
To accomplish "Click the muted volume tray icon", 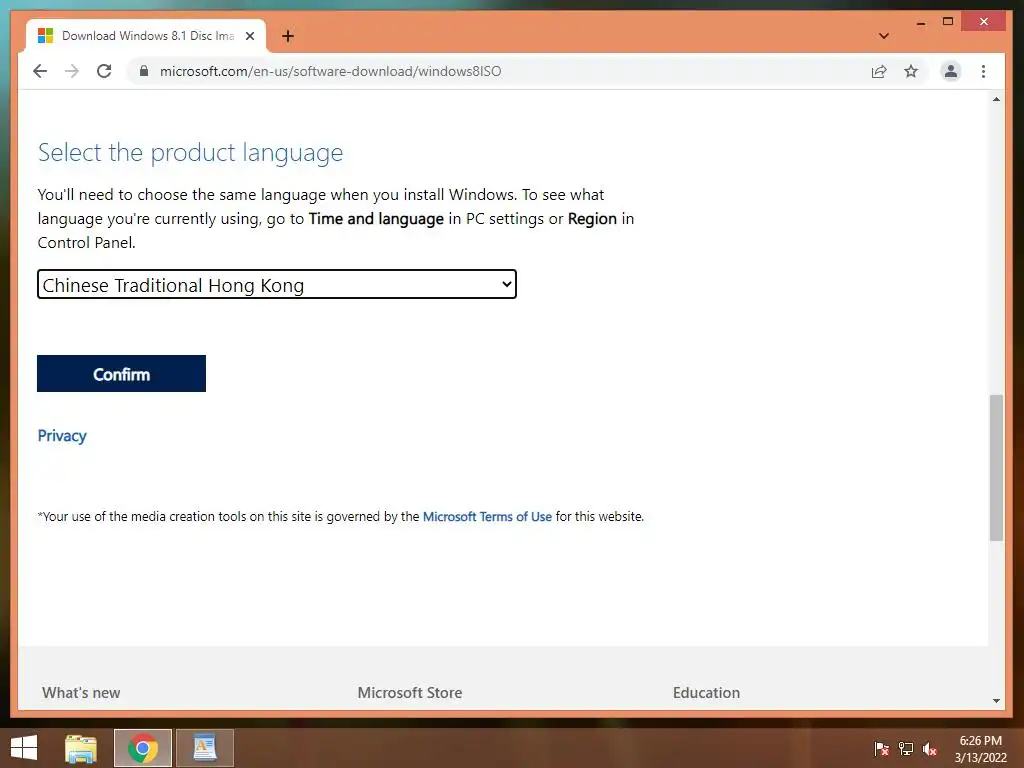I will (x=930, y=749).
